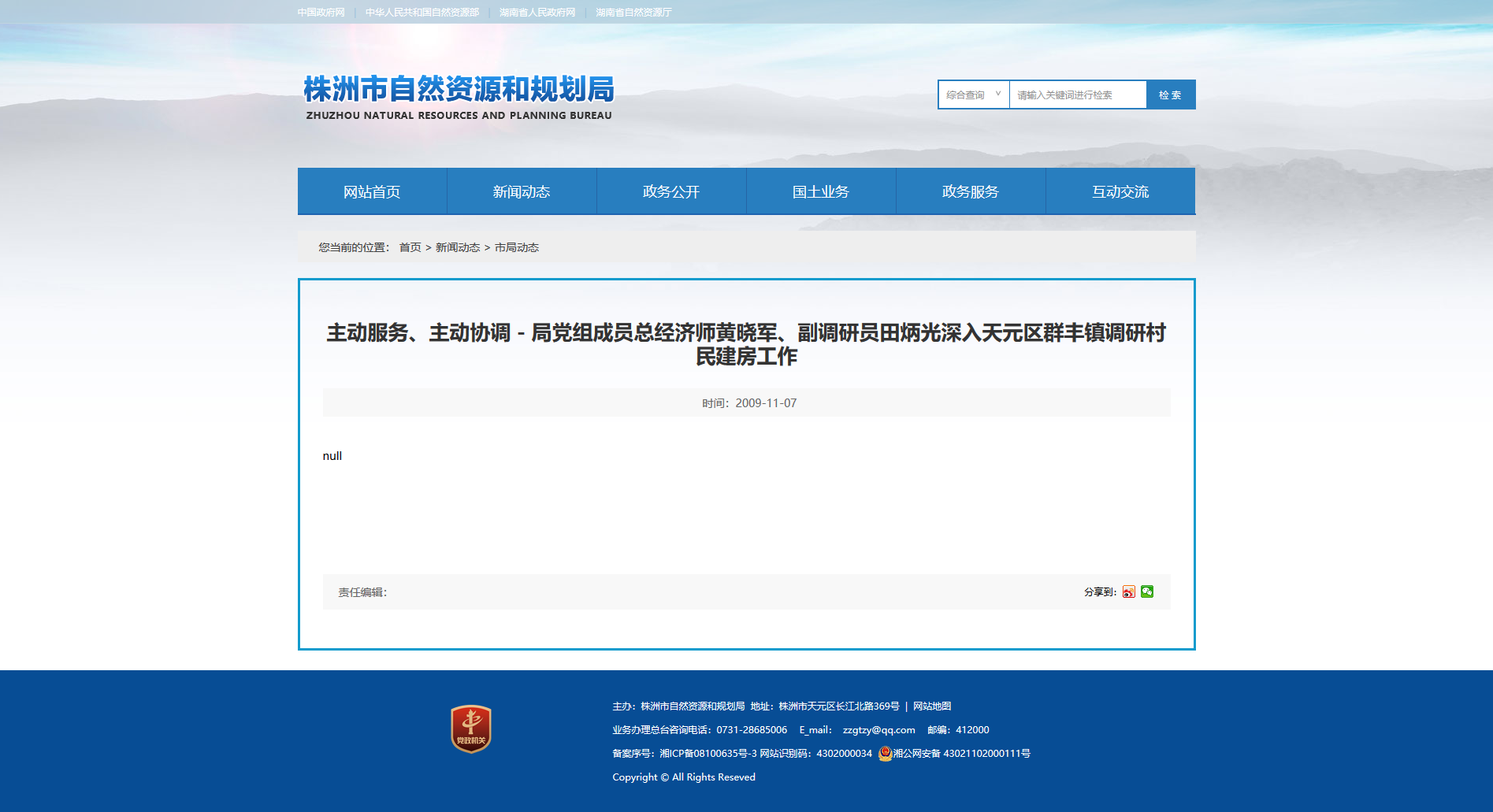Share article via Weibo icon
The width and height of the screenshot is (1493, 812).
click(1128, 592)
